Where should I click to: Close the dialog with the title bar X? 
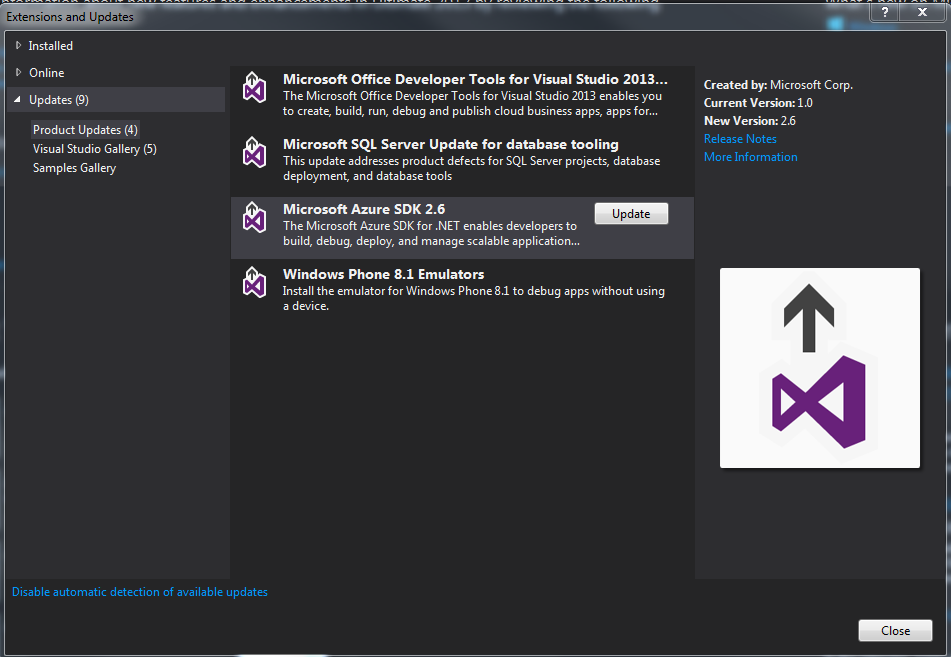tap(922, 12)
